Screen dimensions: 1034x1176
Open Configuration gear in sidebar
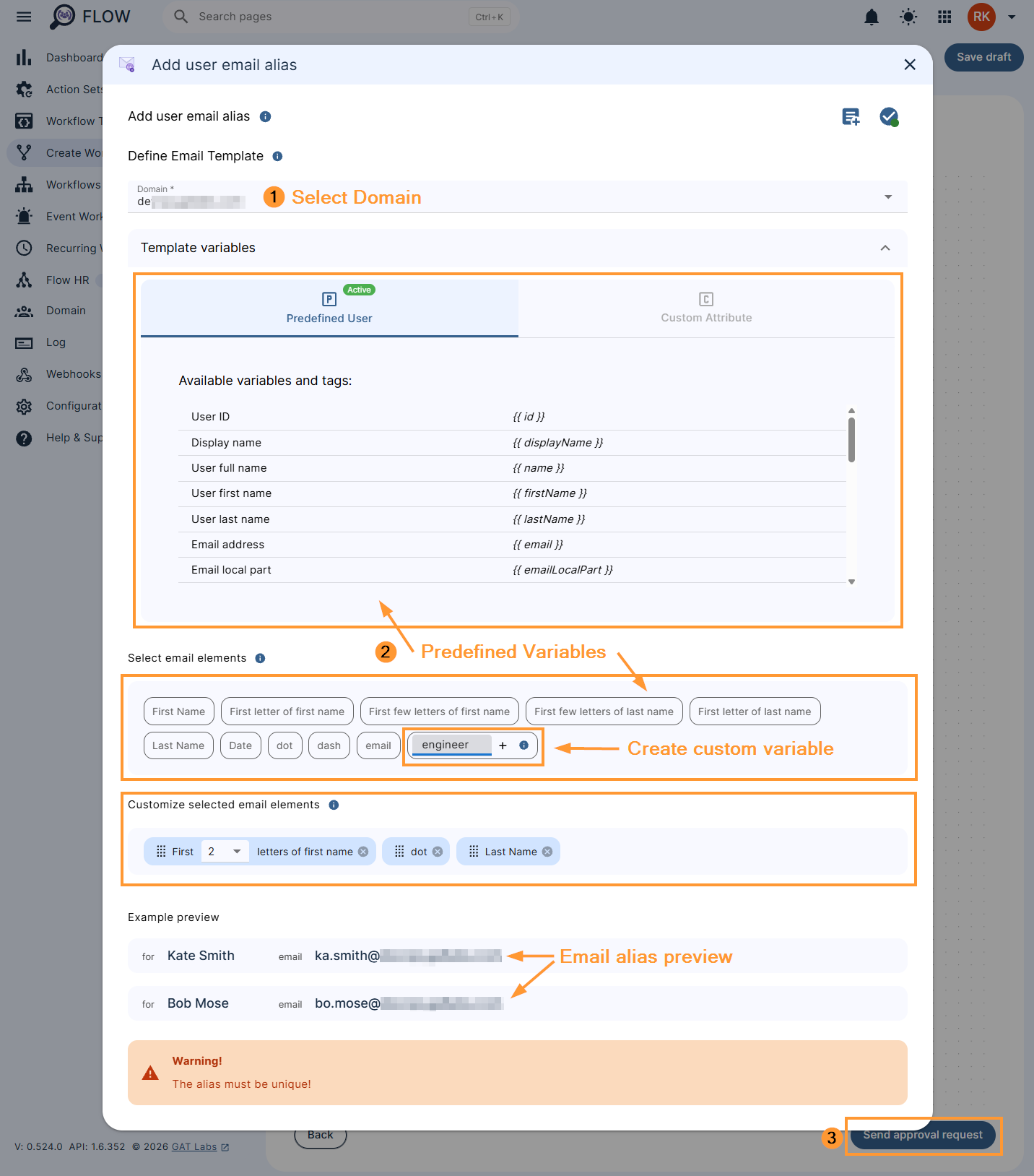point(24,406)
